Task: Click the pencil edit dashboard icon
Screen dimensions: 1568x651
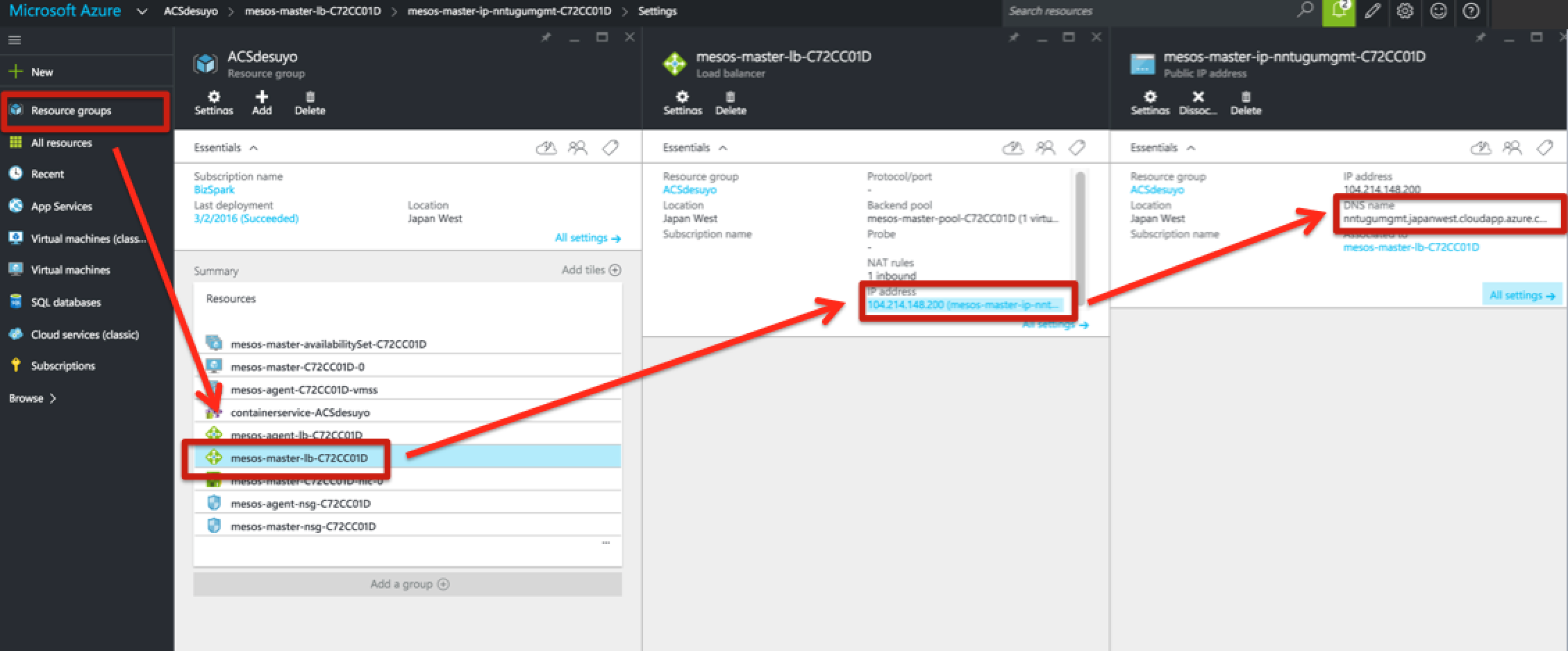Action: pos(1372,11)
